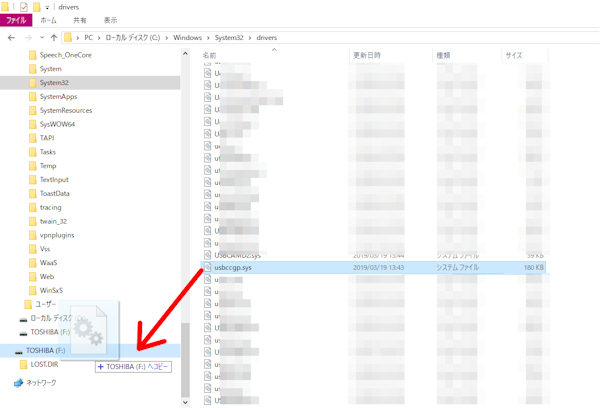Select Web folder in tree

[47, 276]
